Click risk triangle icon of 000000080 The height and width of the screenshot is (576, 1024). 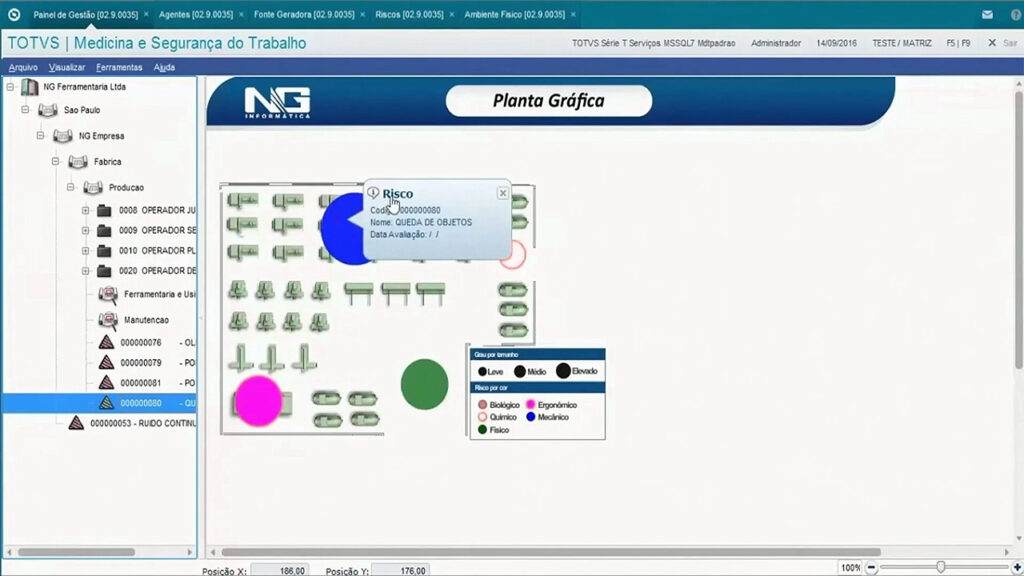point(106,403)
